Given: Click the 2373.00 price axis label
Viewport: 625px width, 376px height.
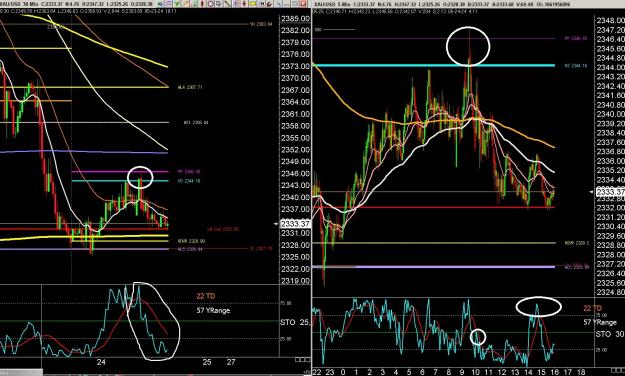Looking at the screenshot, I should 295,66.
